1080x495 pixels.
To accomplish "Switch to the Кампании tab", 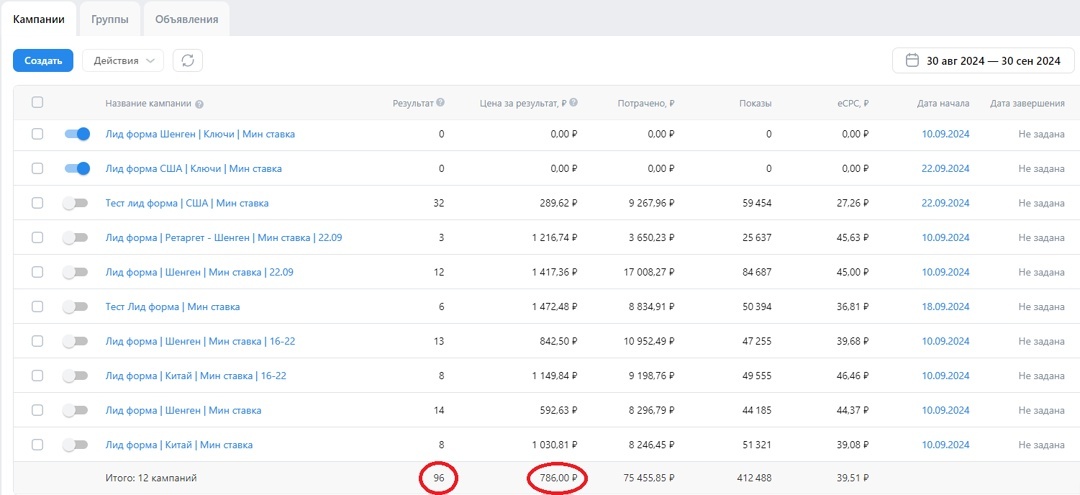I will point(39,19).
